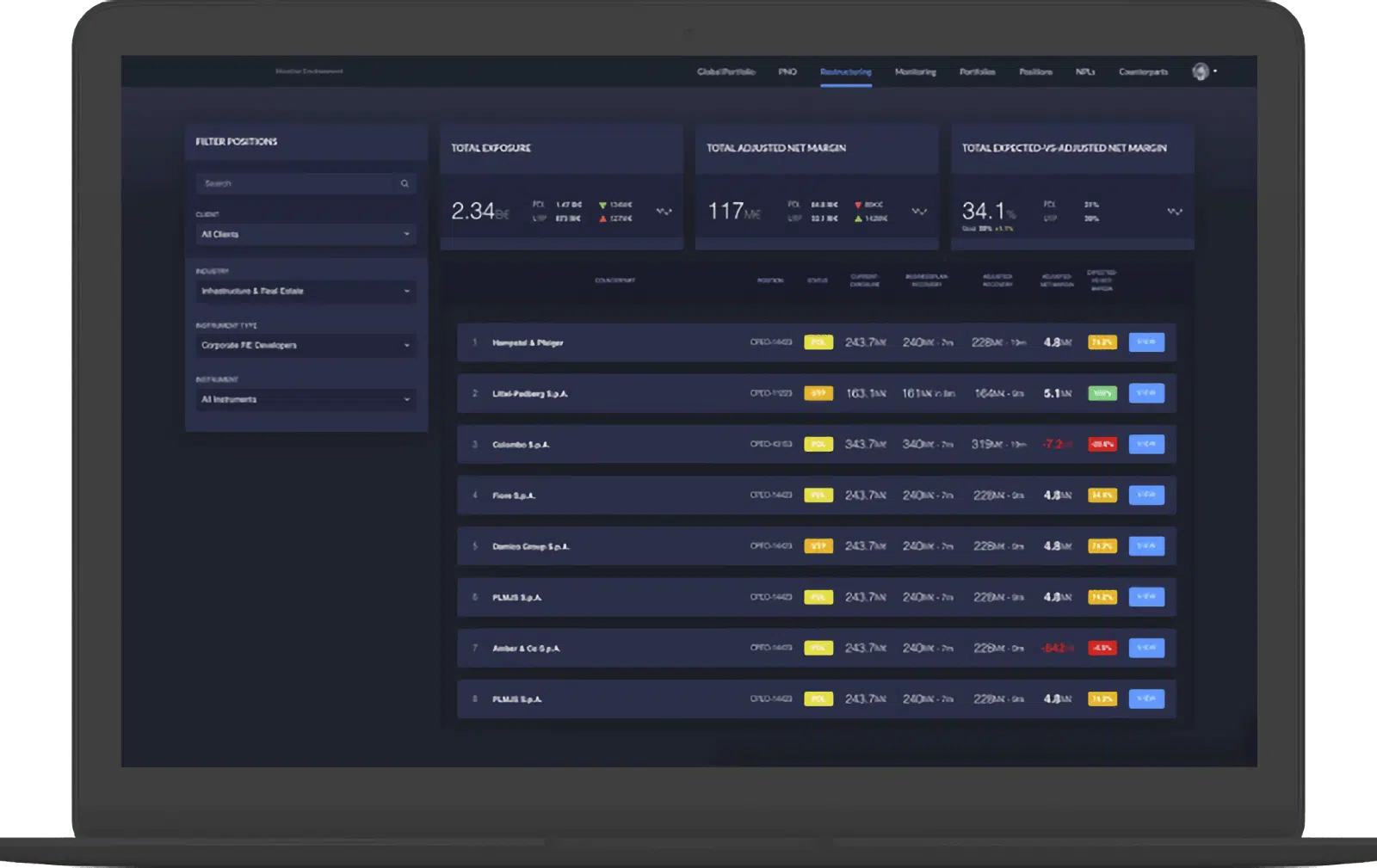The width and height of the screenshot is (1377, 868).
Task: Click trend icon in Expected-vs-Adjusted Net Margin card
Action: tap(1174, 212)
